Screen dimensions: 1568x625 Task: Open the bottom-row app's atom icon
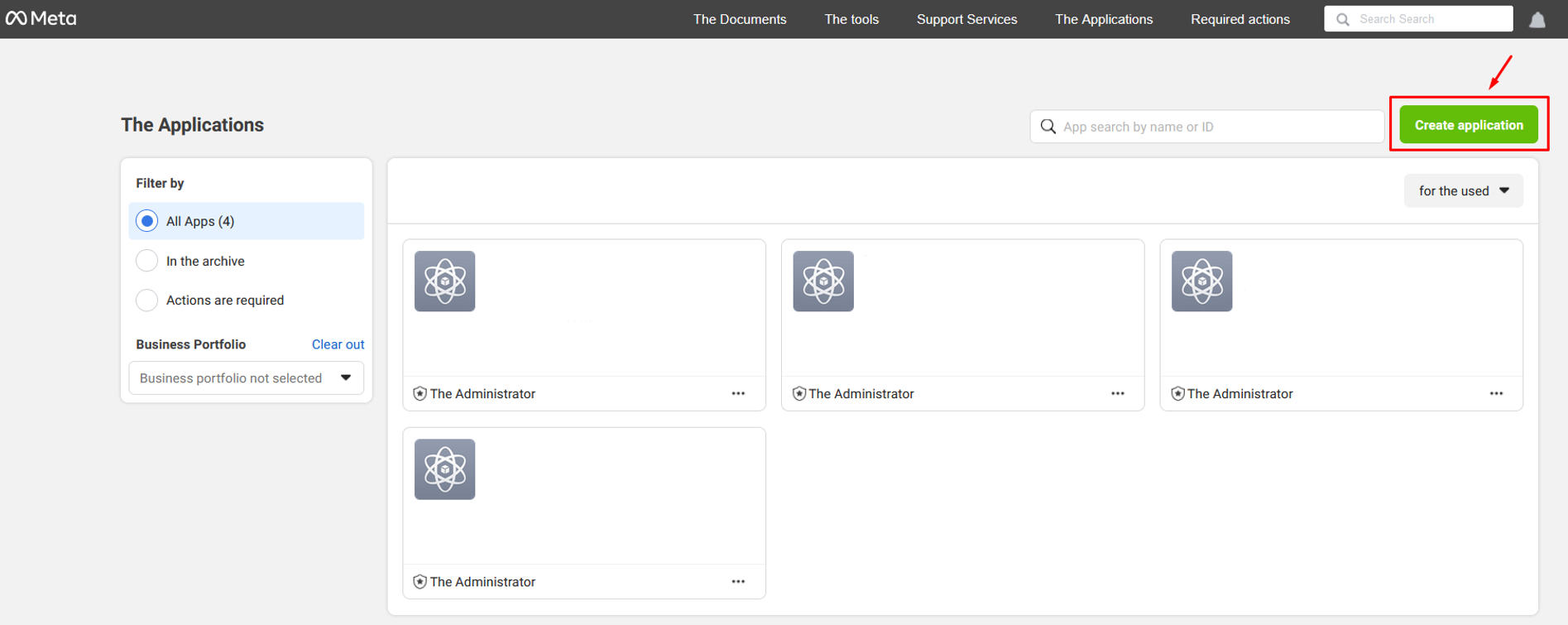click(x=444, y=469)
